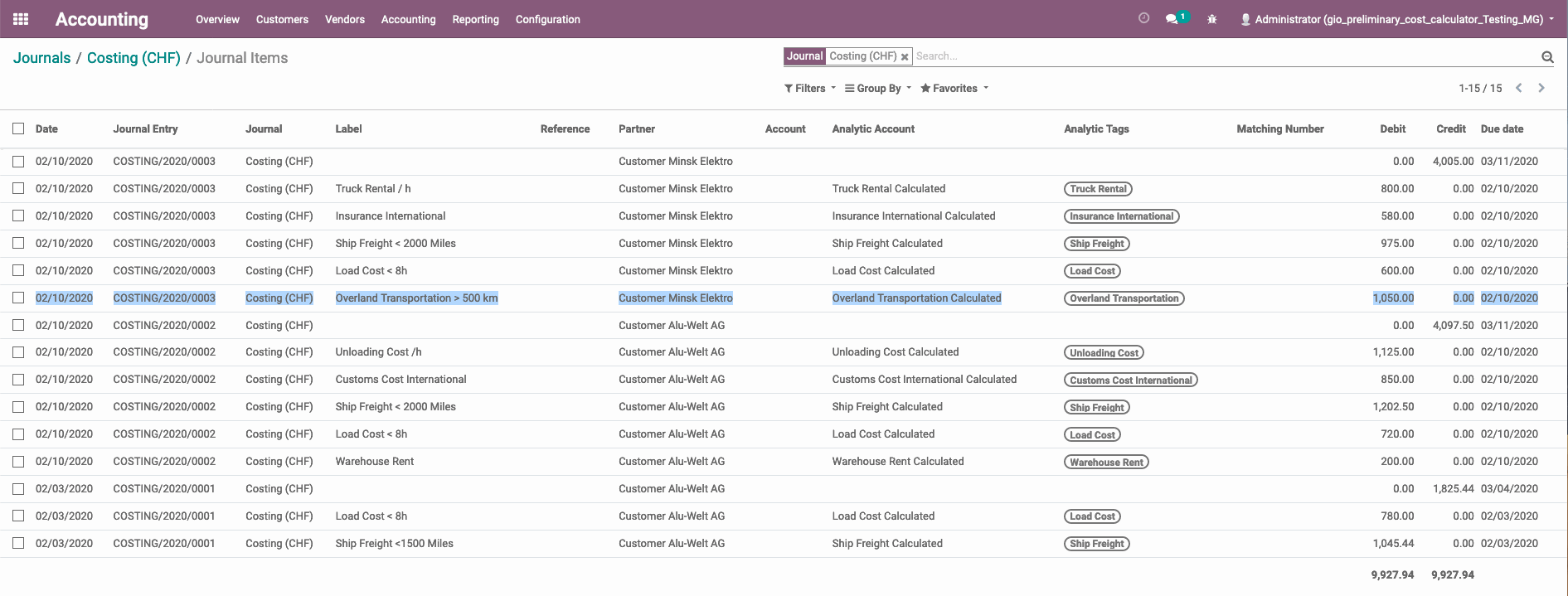The height and width of the screenshot is (596, 1568).
Task: Toggle the select-all checkbox in header
Action: pyautogui.click(x=18, y=128)
